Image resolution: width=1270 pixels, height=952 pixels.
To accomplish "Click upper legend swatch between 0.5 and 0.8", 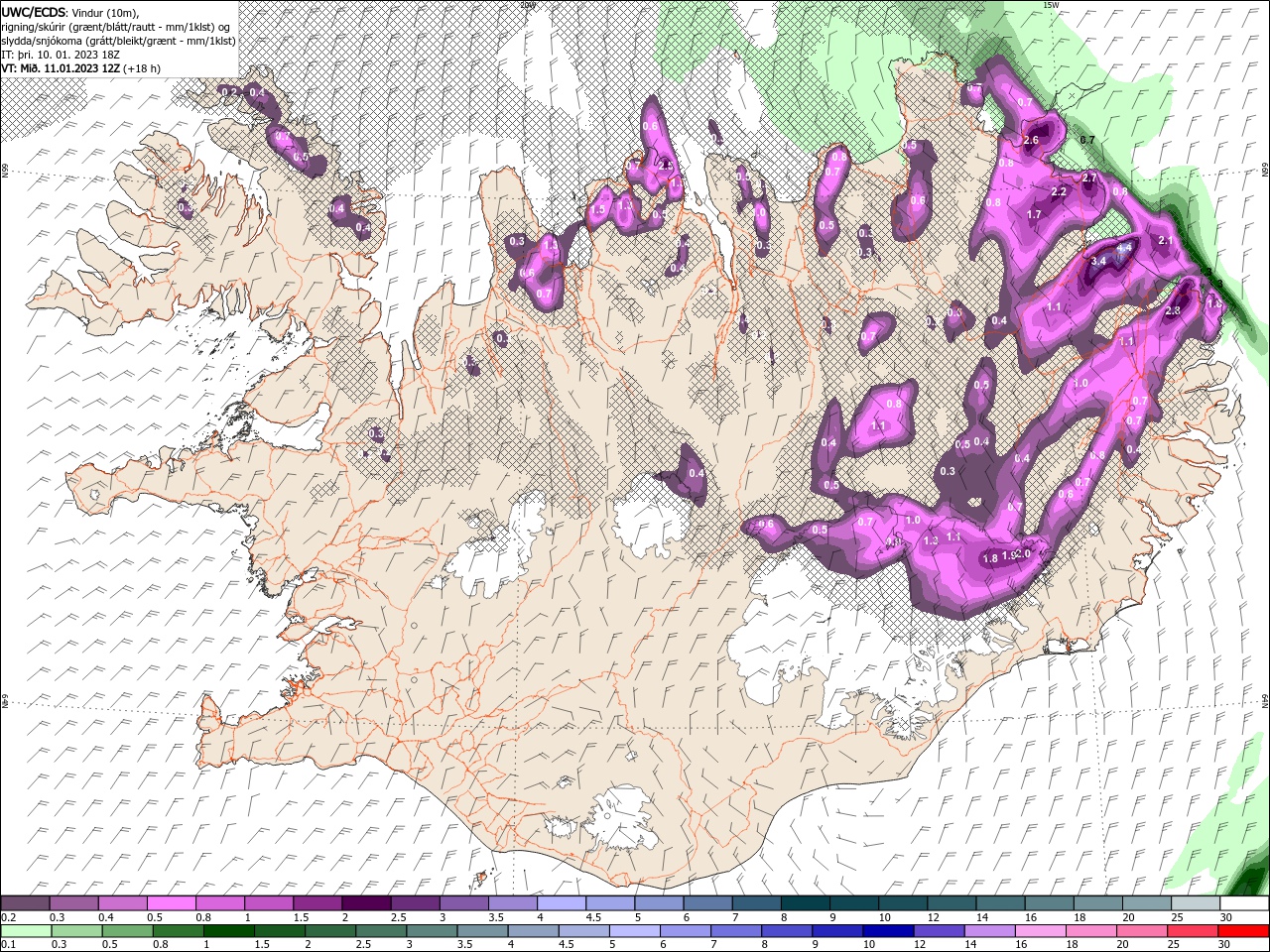I will click(x=172, y=903).
